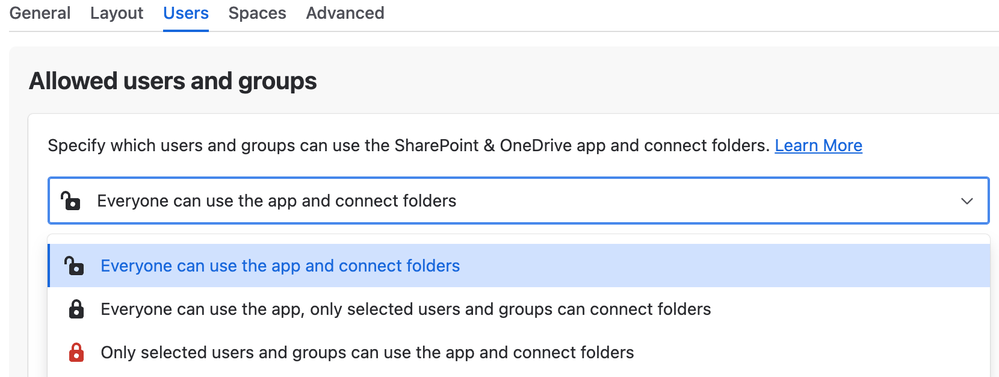Click the open padlock icon in the highlighted option

(74, 266)
